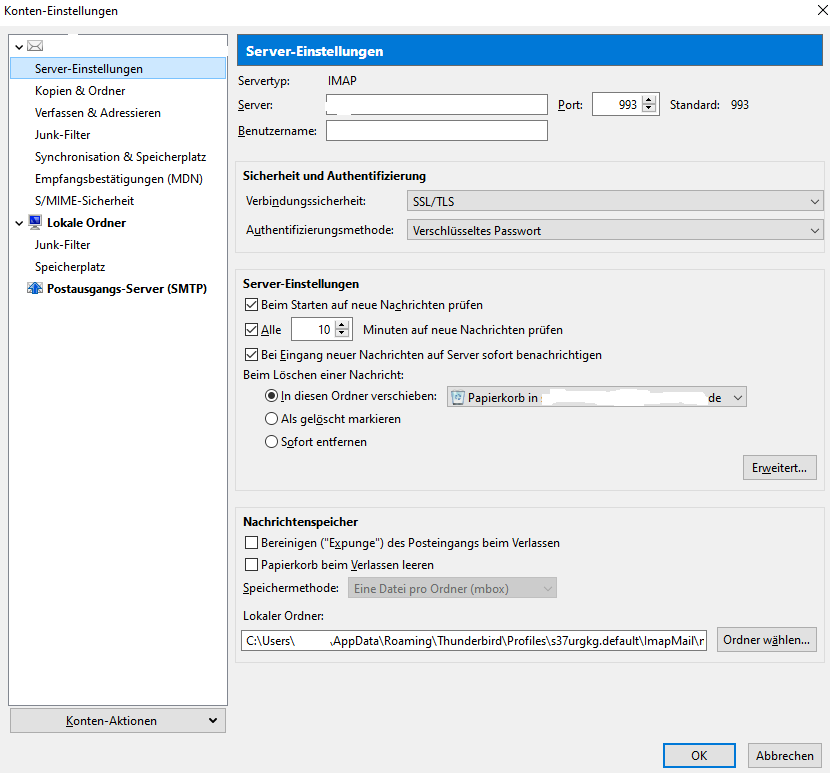Screen dimensions: 830x773
Task: Select Als gelöscht markieren option
Action: [272, 419]
